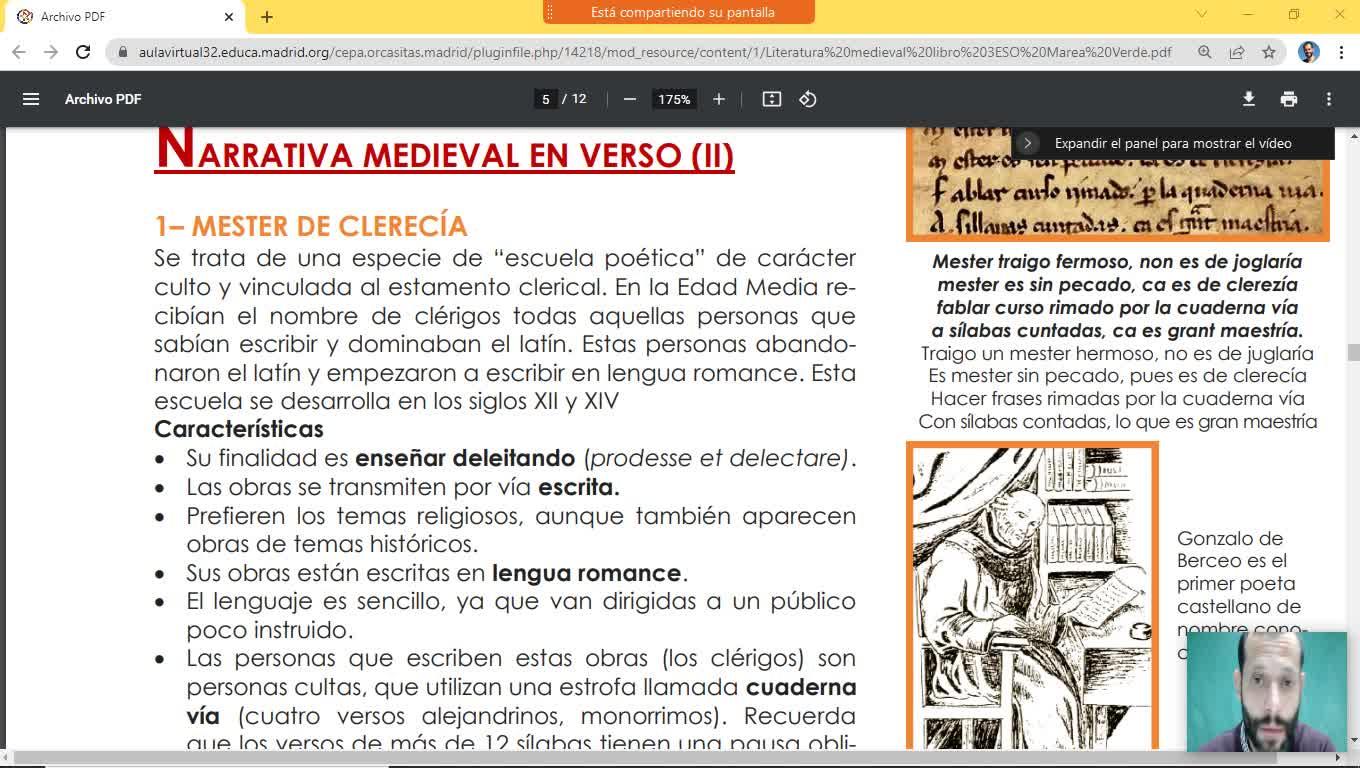This screenshot has height=768, width=1360.
Task: Click the screen sharing notification banner
Action: [679, 12]
